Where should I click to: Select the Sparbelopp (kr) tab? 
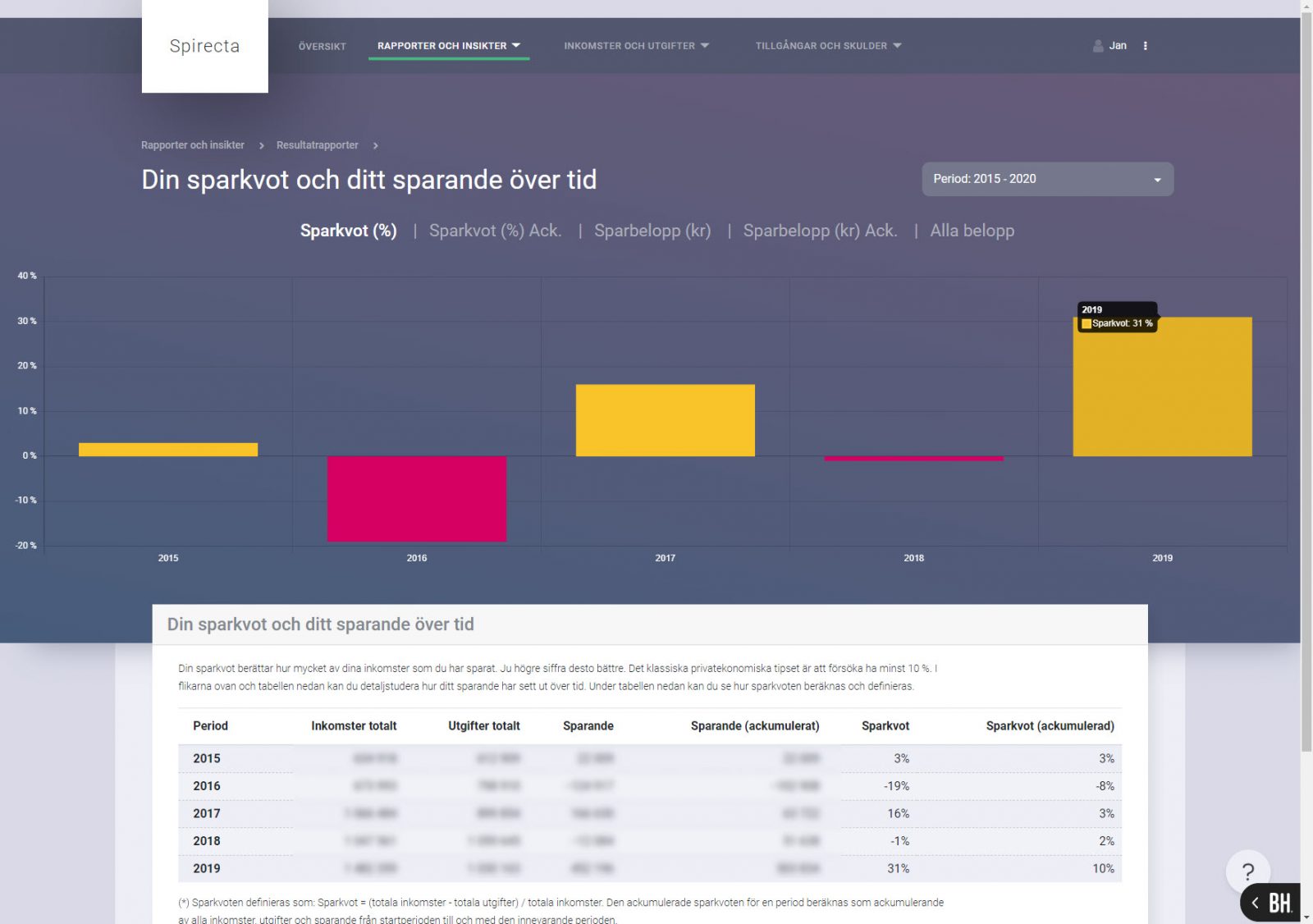pos(652,231)
